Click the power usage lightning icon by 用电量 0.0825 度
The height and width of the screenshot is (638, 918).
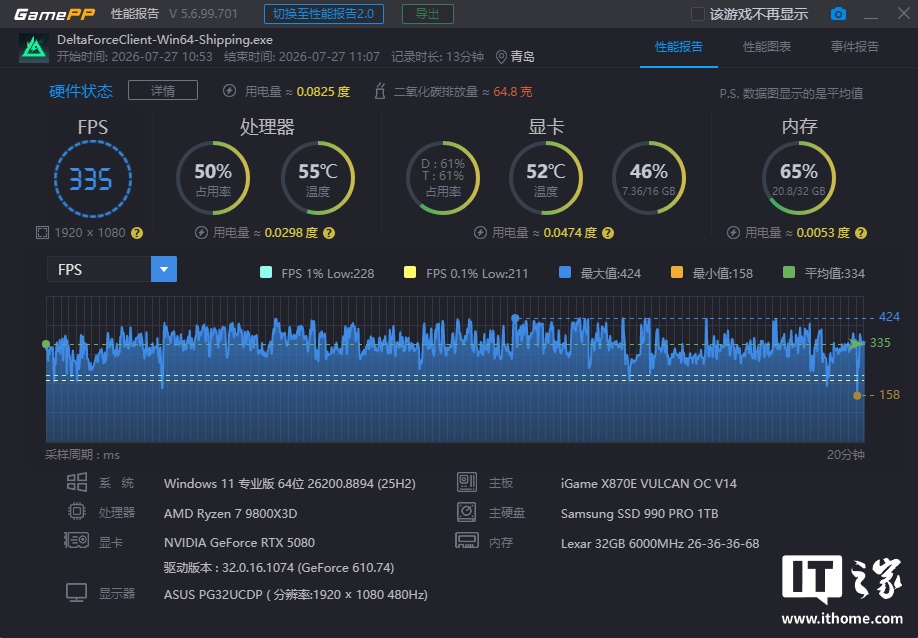[230, 91]
